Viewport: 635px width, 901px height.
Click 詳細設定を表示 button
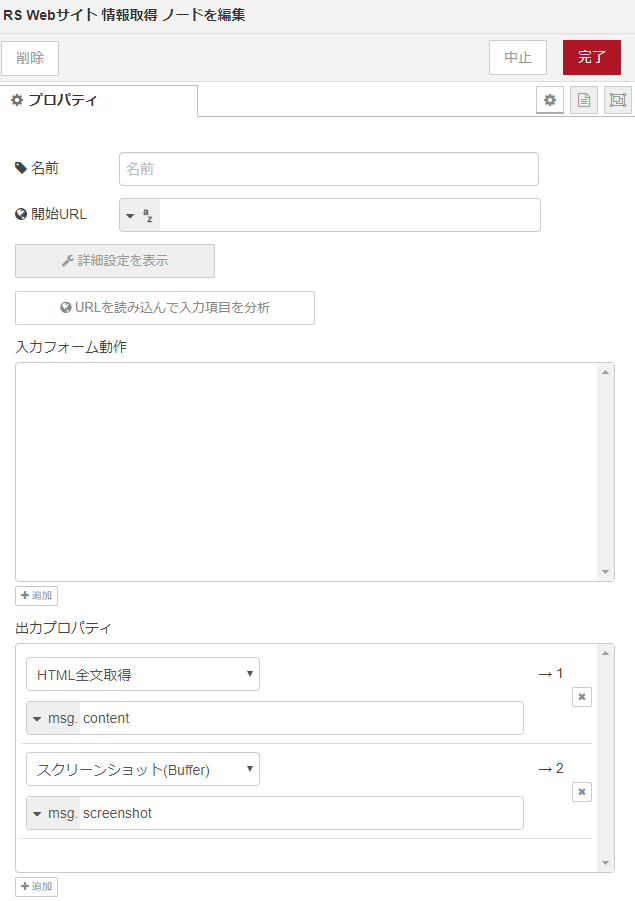pyautogui.click(x=115, y=261)
